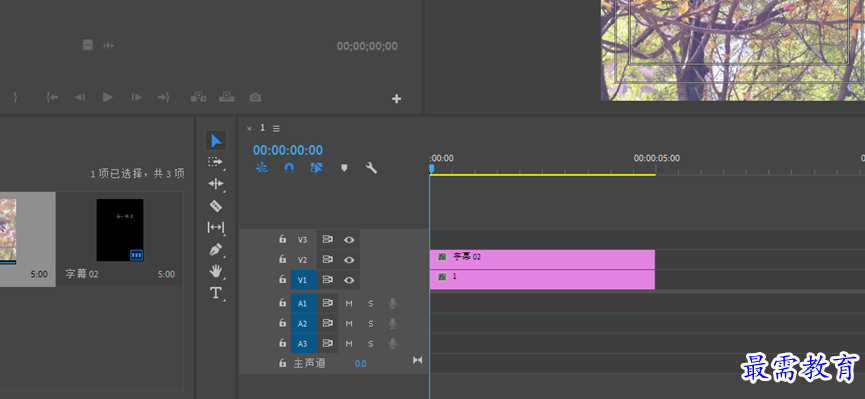
Task: Select the Track Select Forward tool
Action: (215, 162)
